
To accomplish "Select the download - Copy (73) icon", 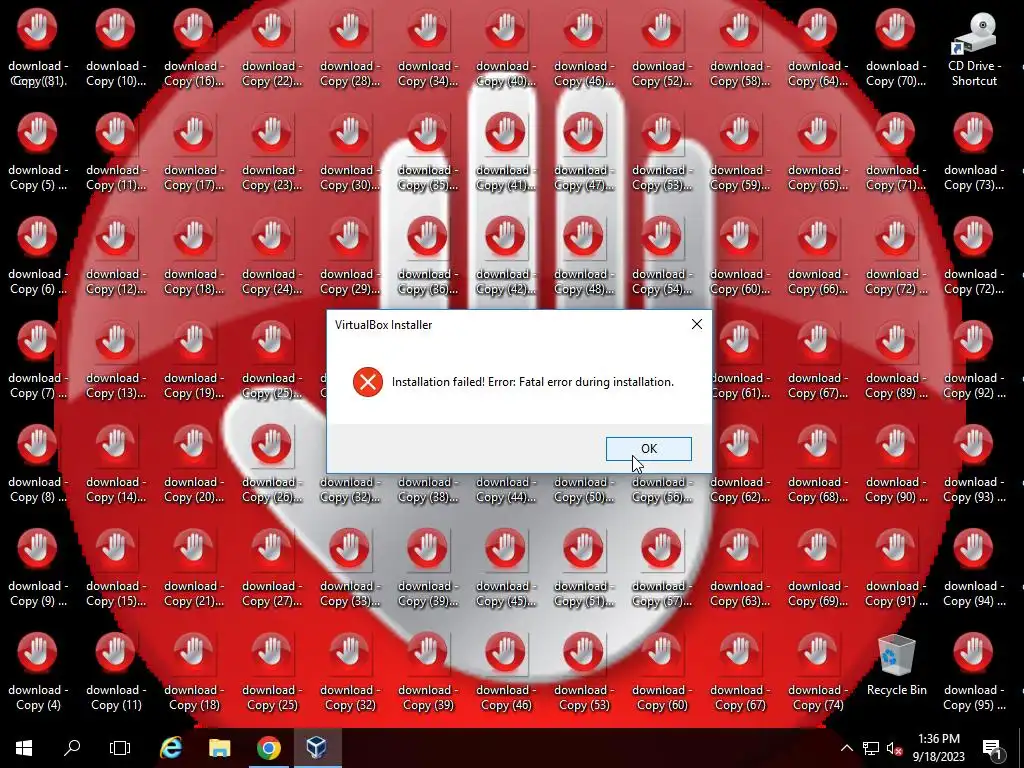I will (974, 154).
